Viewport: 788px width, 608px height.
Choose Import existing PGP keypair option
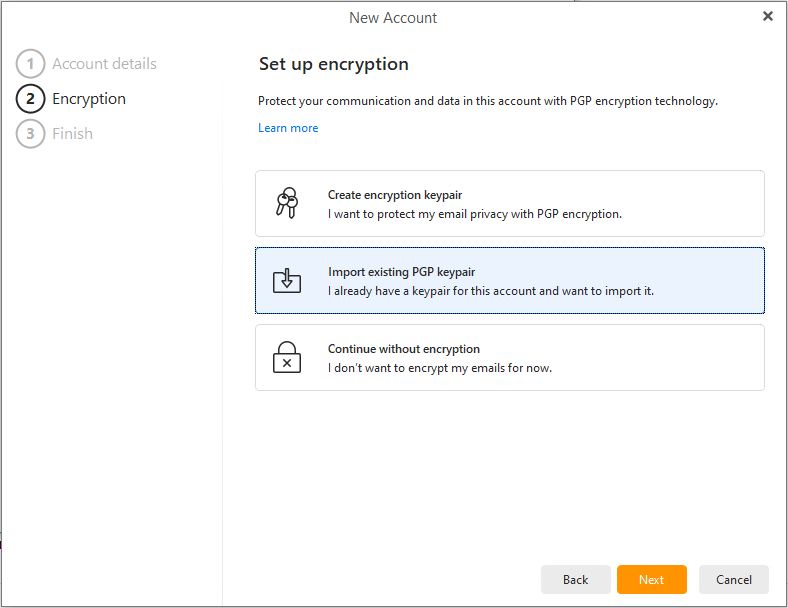510,280
